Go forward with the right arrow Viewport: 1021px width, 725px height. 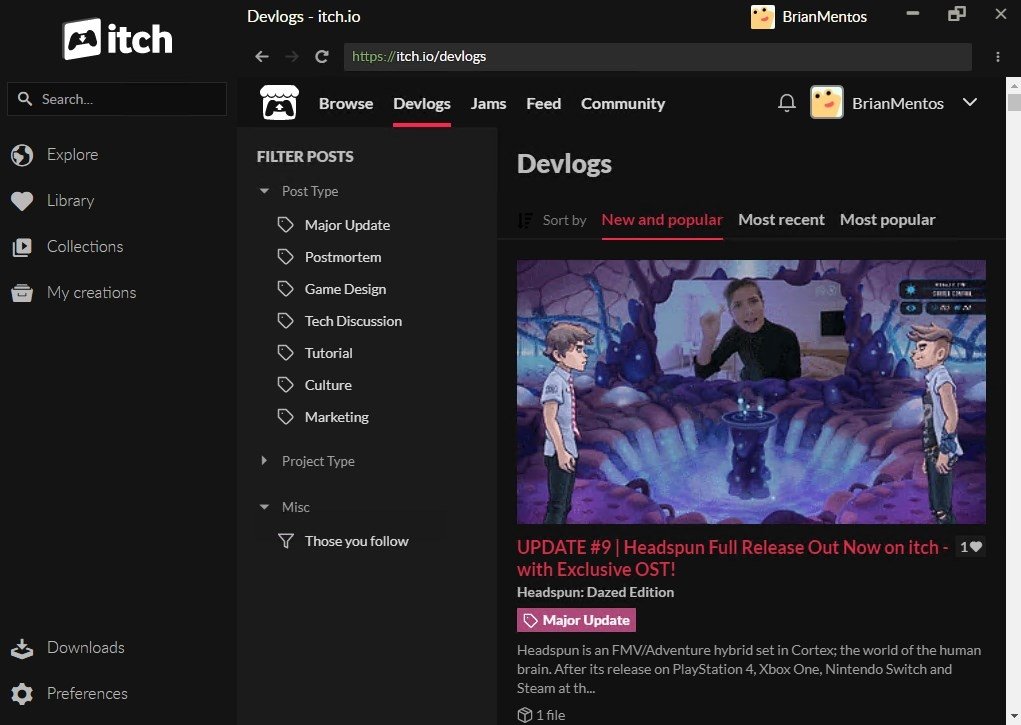coord(292,57)
